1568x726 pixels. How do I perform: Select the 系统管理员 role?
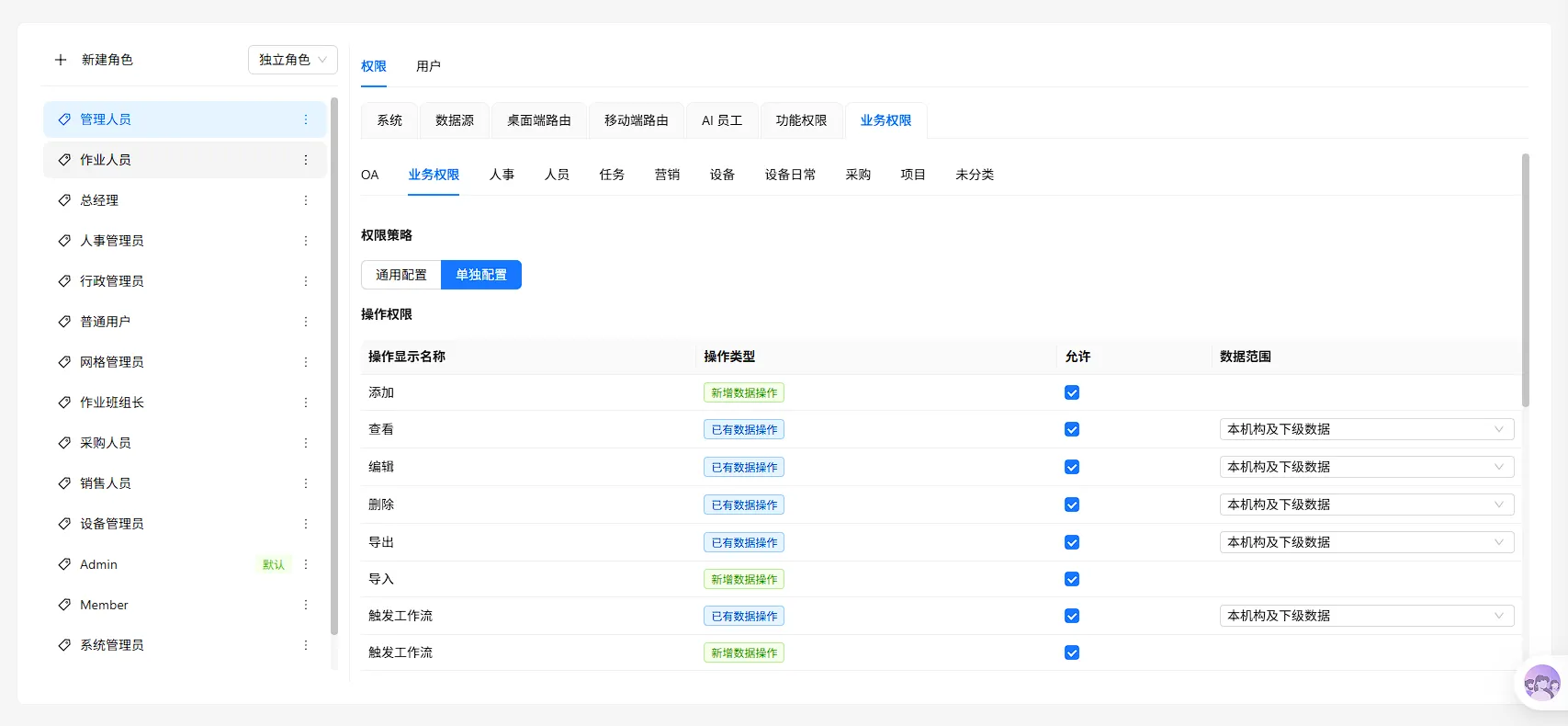click(185, 645)
